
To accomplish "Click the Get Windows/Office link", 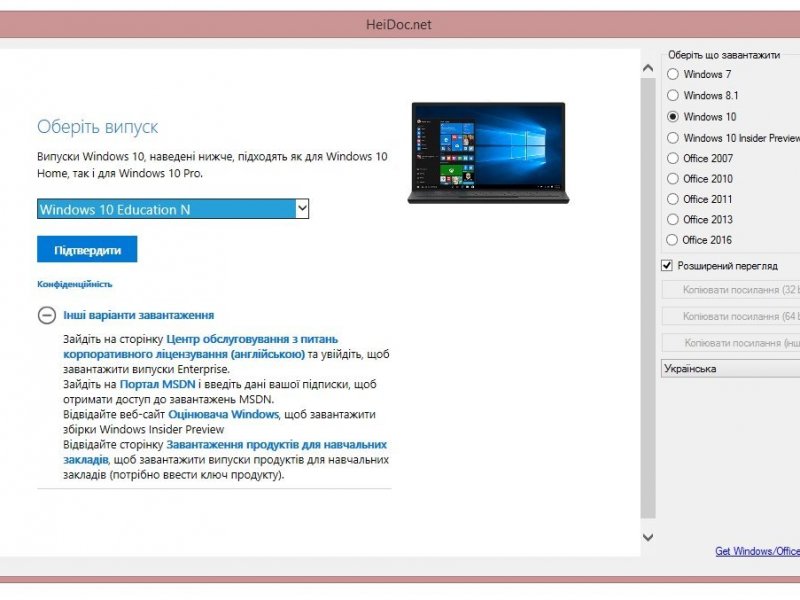I will pyautogui.click(x=757, y=551).
